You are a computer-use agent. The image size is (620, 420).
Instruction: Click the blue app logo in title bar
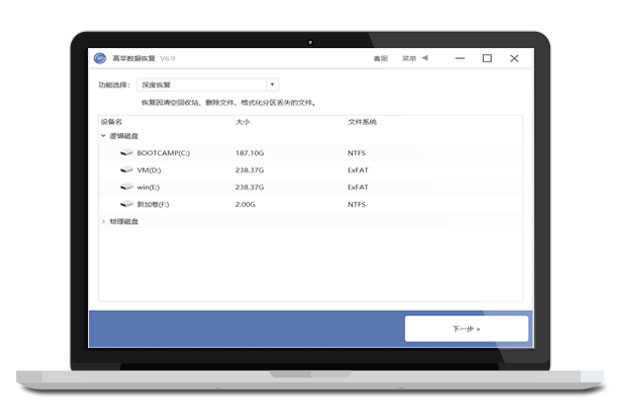click(100, 59)
